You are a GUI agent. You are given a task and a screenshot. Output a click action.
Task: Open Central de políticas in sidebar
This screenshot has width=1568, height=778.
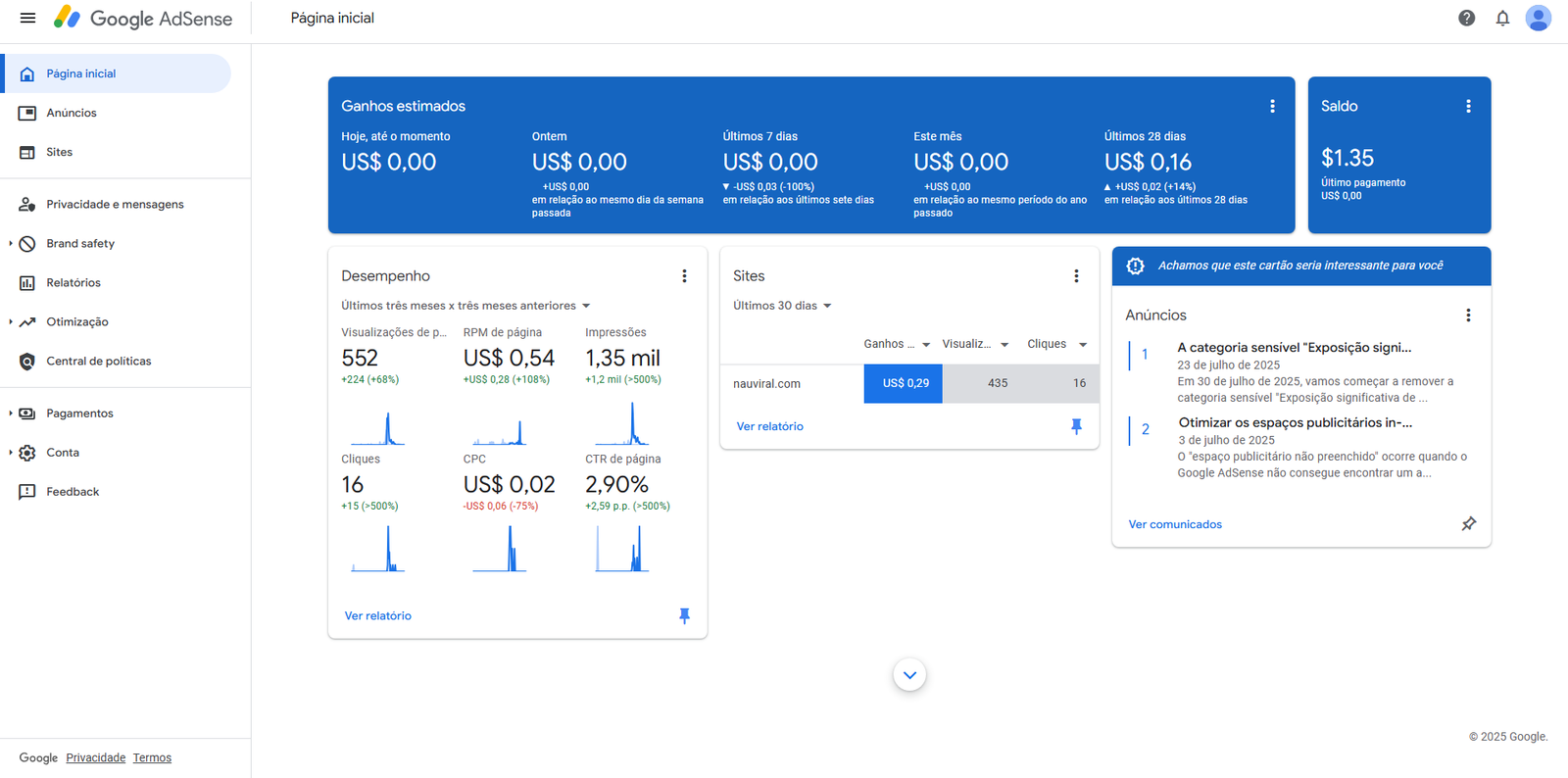(x=98, y=362)
